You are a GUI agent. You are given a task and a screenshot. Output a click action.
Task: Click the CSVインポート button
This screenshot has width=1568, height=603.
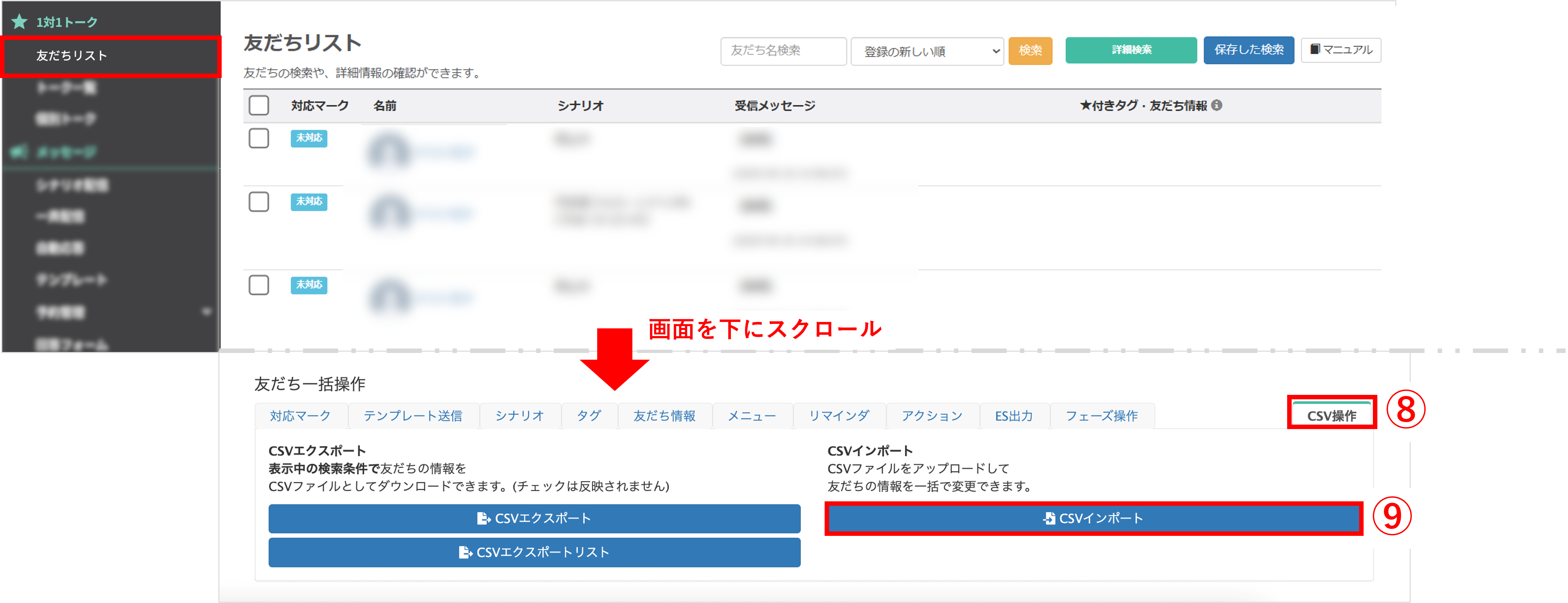pos(1093,518)
